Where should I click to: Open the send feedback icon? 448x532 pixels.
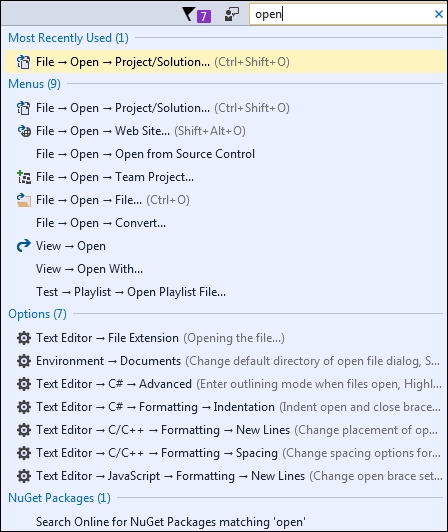coord(232,15)
